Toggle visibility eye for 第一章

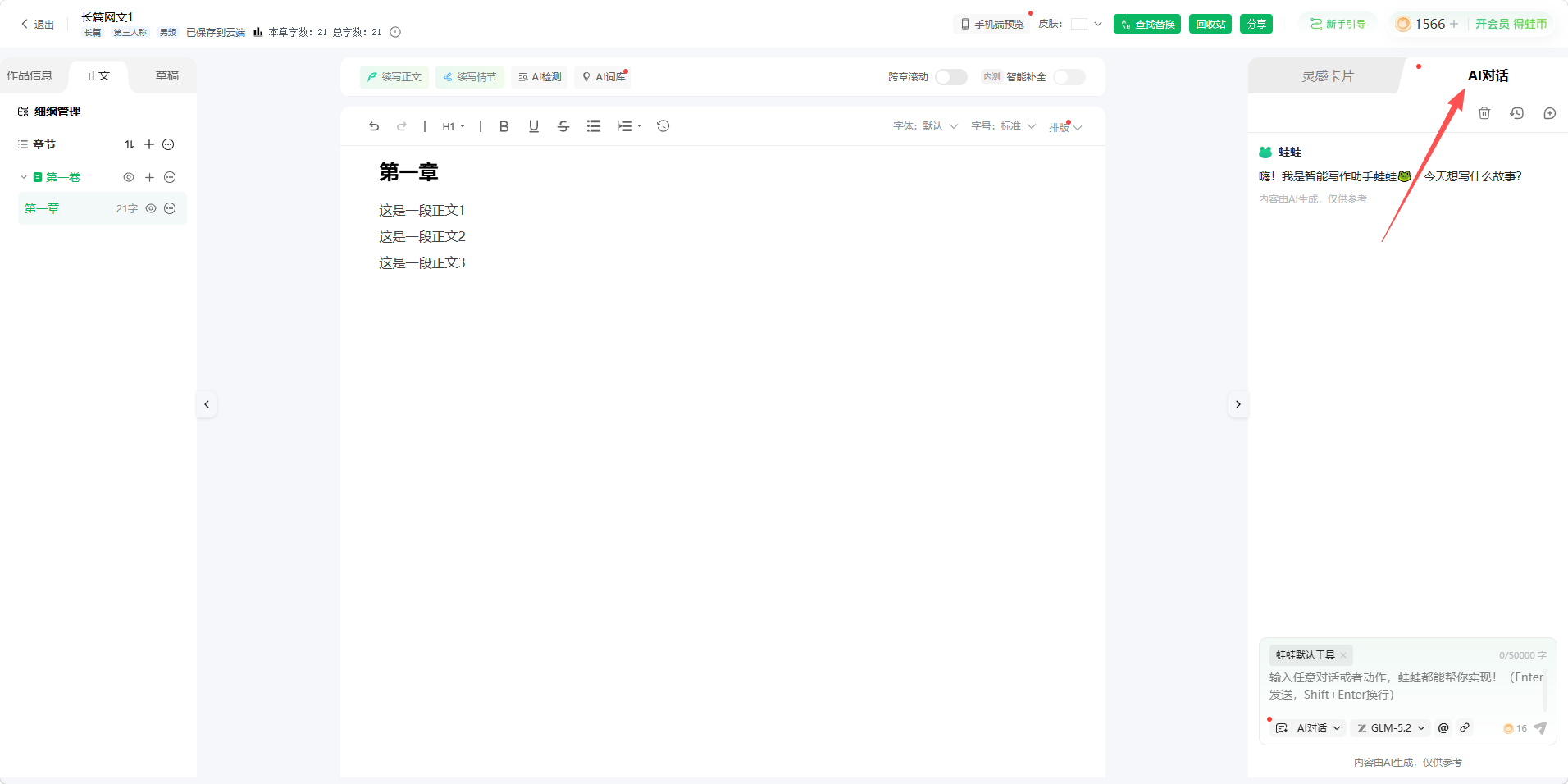[151, 208]
